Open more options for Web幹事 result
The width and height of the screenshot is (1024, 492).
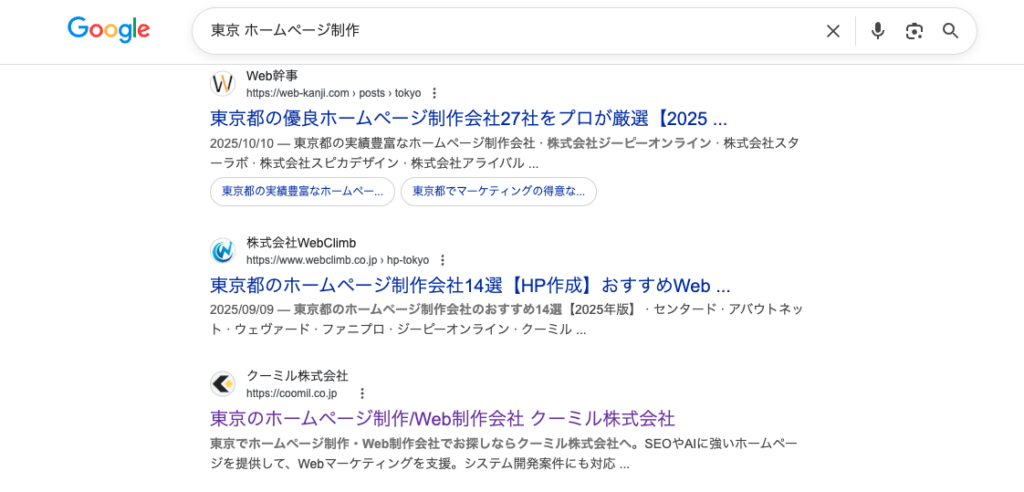pos(434,93)
